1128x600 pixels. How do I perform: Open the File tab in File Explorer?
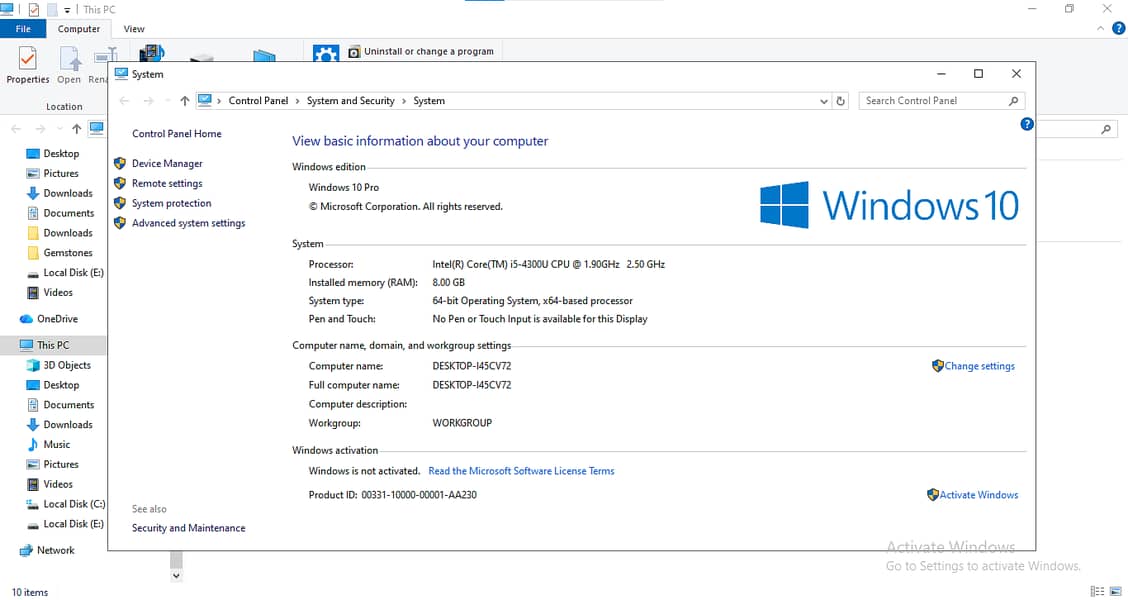[x=23, y=29]
